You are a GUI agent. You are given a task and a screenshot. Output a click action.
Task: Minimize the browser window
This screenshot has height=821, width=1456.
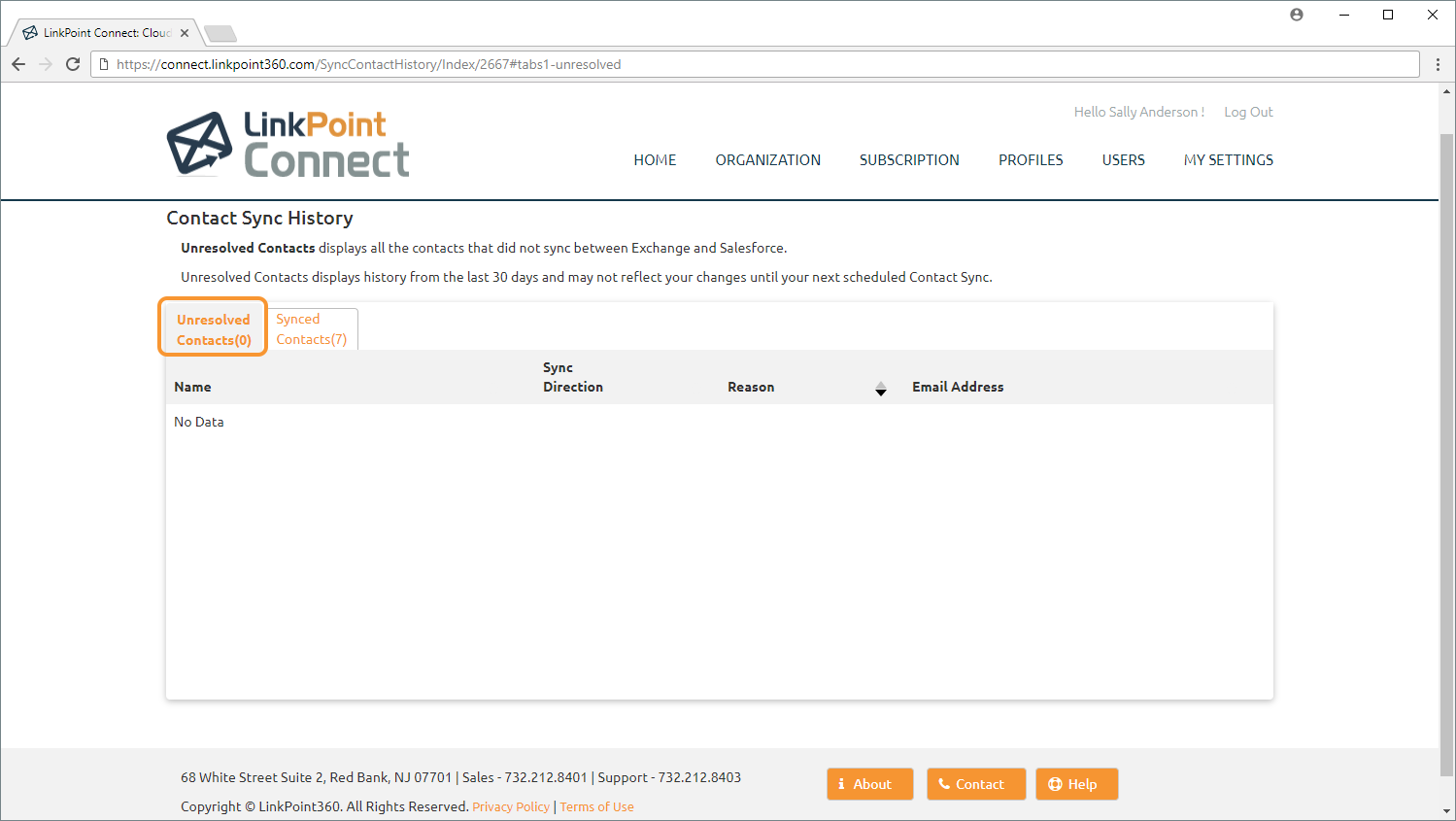1343,15
